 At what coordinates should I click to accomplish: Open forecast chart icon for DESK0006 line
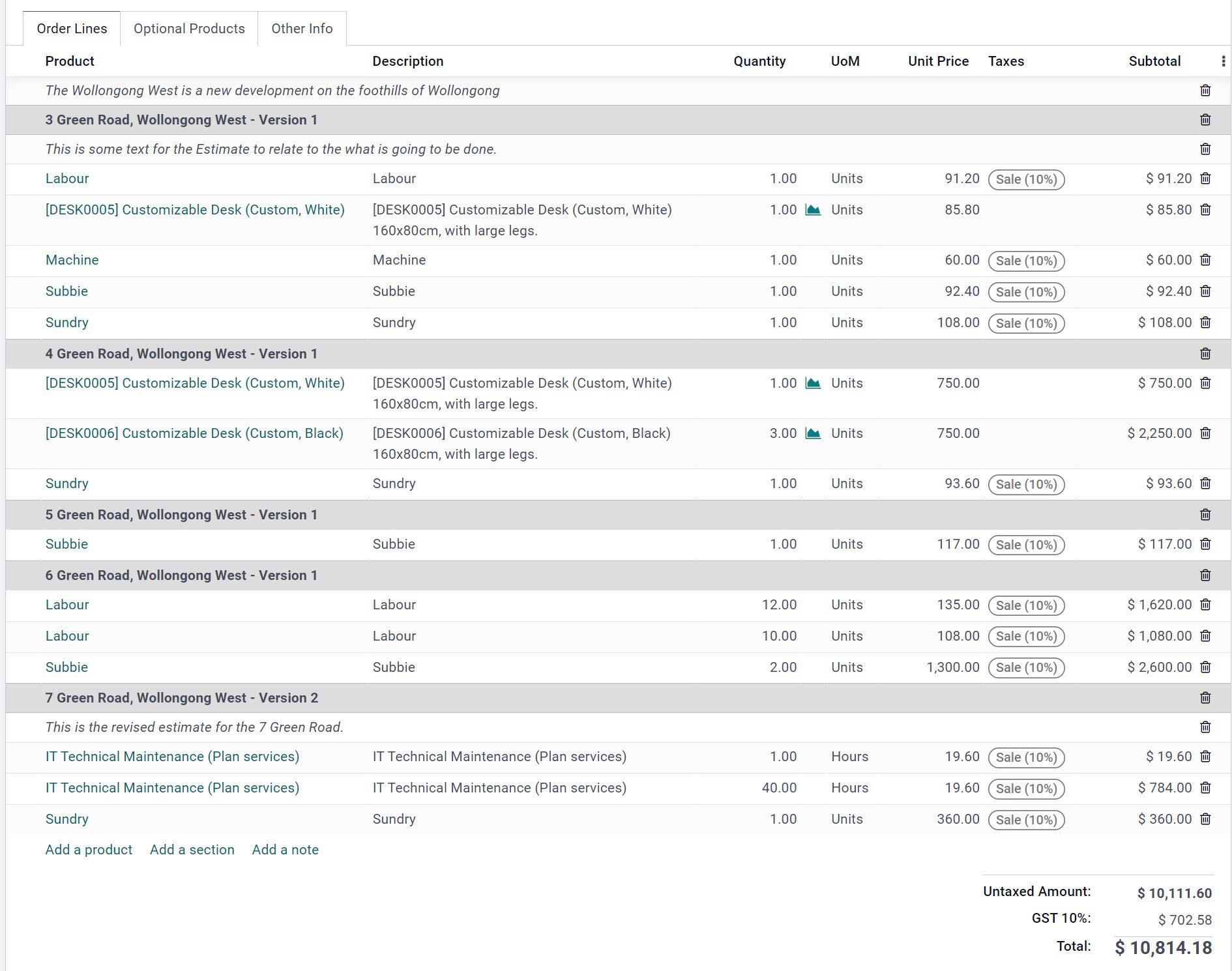pyautogui.click(x=813, y=433)
